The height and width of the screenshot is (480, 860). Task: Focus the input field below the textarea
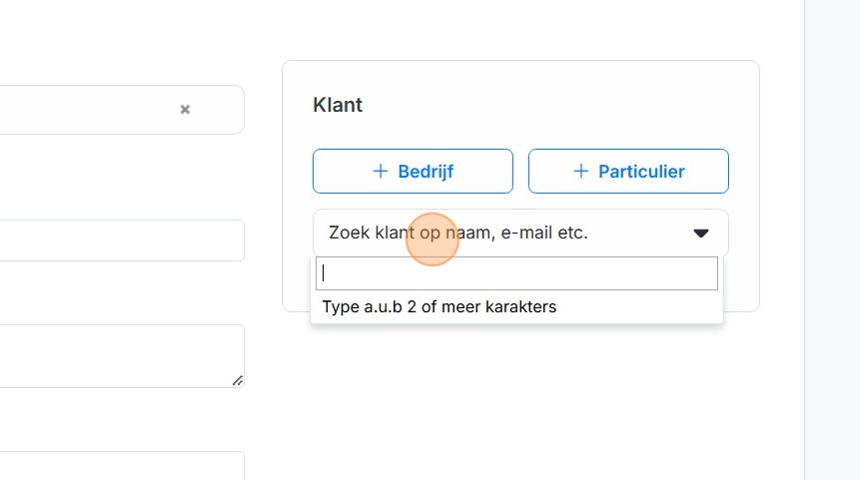(x=120, y=466)
